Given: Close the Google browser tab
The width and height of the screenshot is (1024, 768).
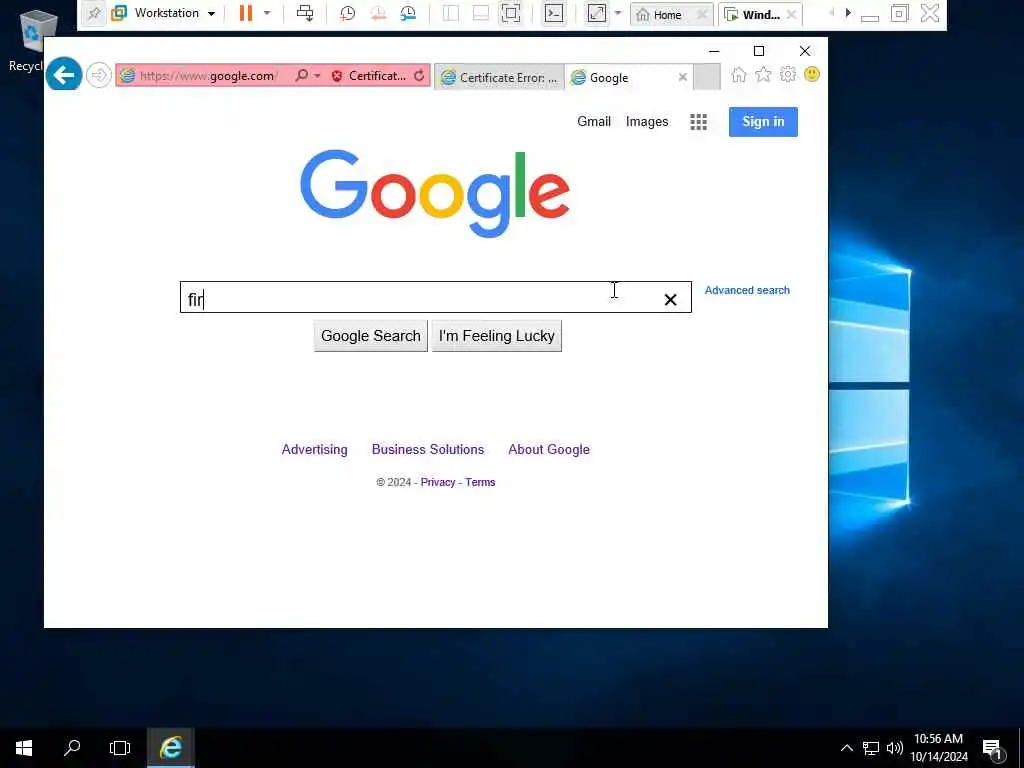Looking at the screenshot, I should tap(682, 77).
